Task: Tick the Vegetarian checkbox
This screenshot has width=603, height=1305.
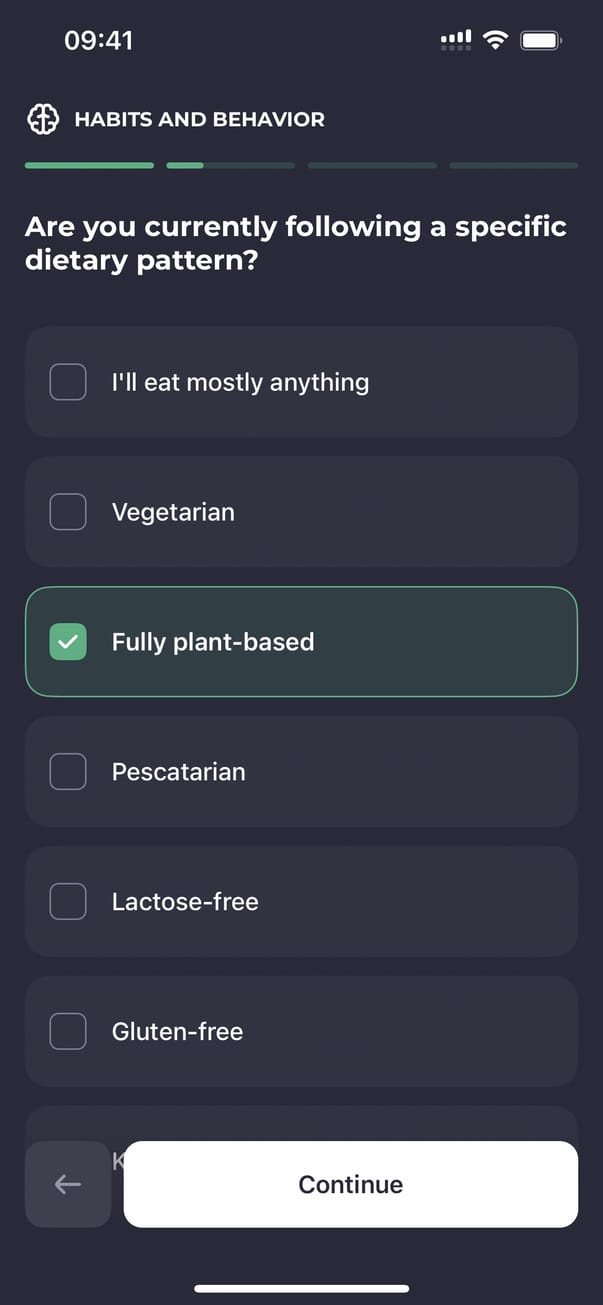Action: pos(68,512)
